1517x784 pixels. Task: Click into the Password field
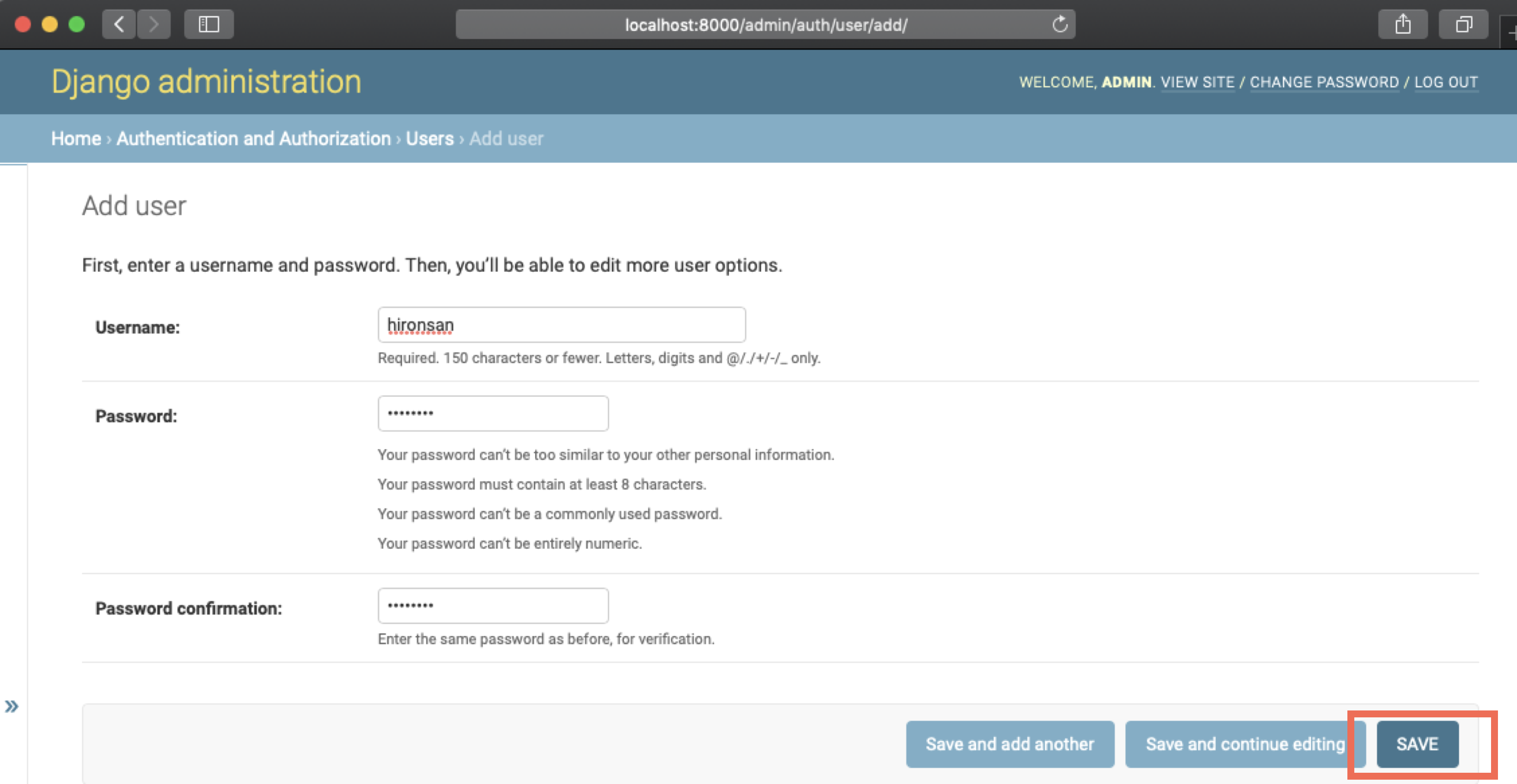[493, 414]
